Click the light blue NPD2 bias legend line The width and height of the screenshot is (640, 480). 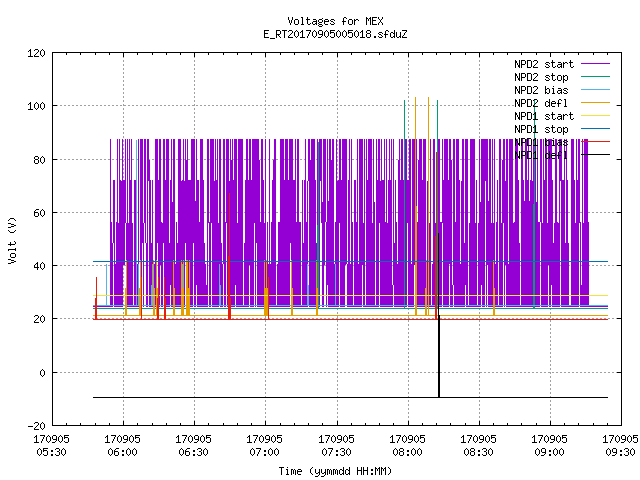(x=595, y=89)
